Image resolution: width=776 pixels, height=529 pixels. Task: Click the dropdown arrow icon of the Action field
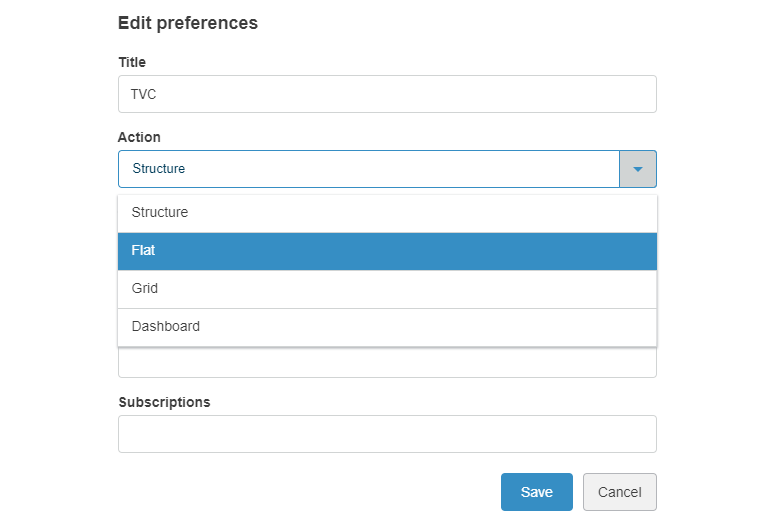tap(638, 169)
